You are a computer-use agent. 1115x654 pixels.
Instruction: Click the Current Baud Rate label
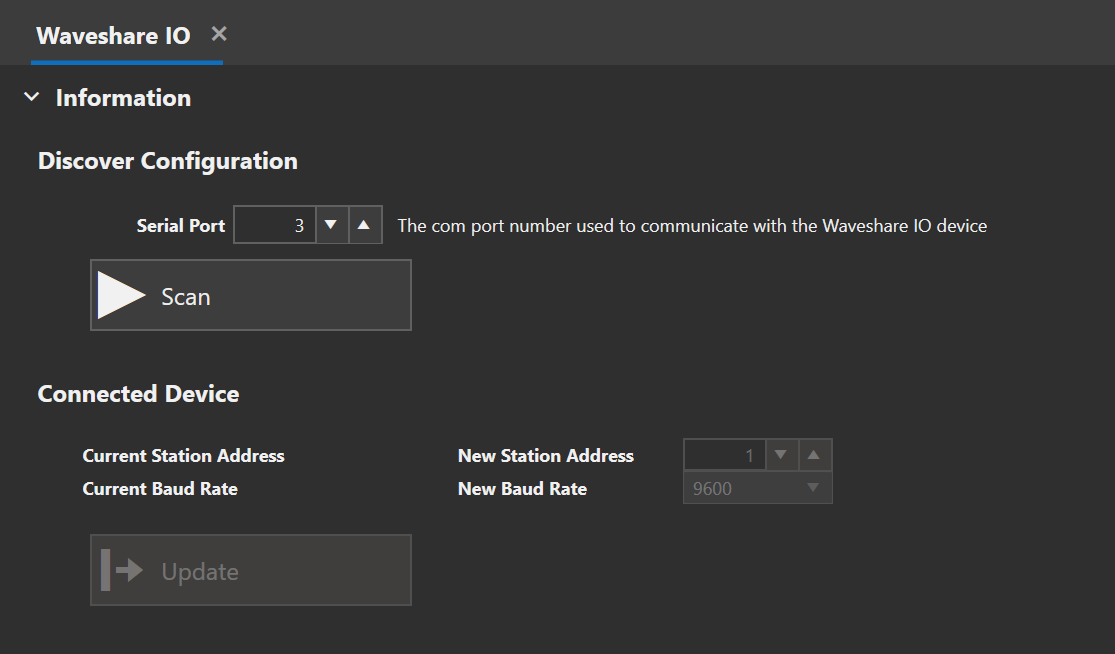[160, 489]
